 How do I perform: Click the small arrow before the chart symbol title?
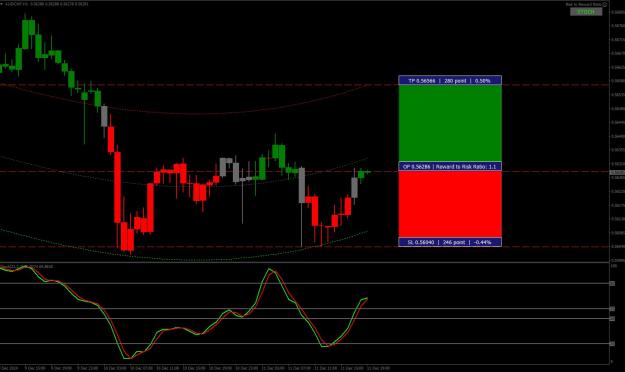pos(2,4)
